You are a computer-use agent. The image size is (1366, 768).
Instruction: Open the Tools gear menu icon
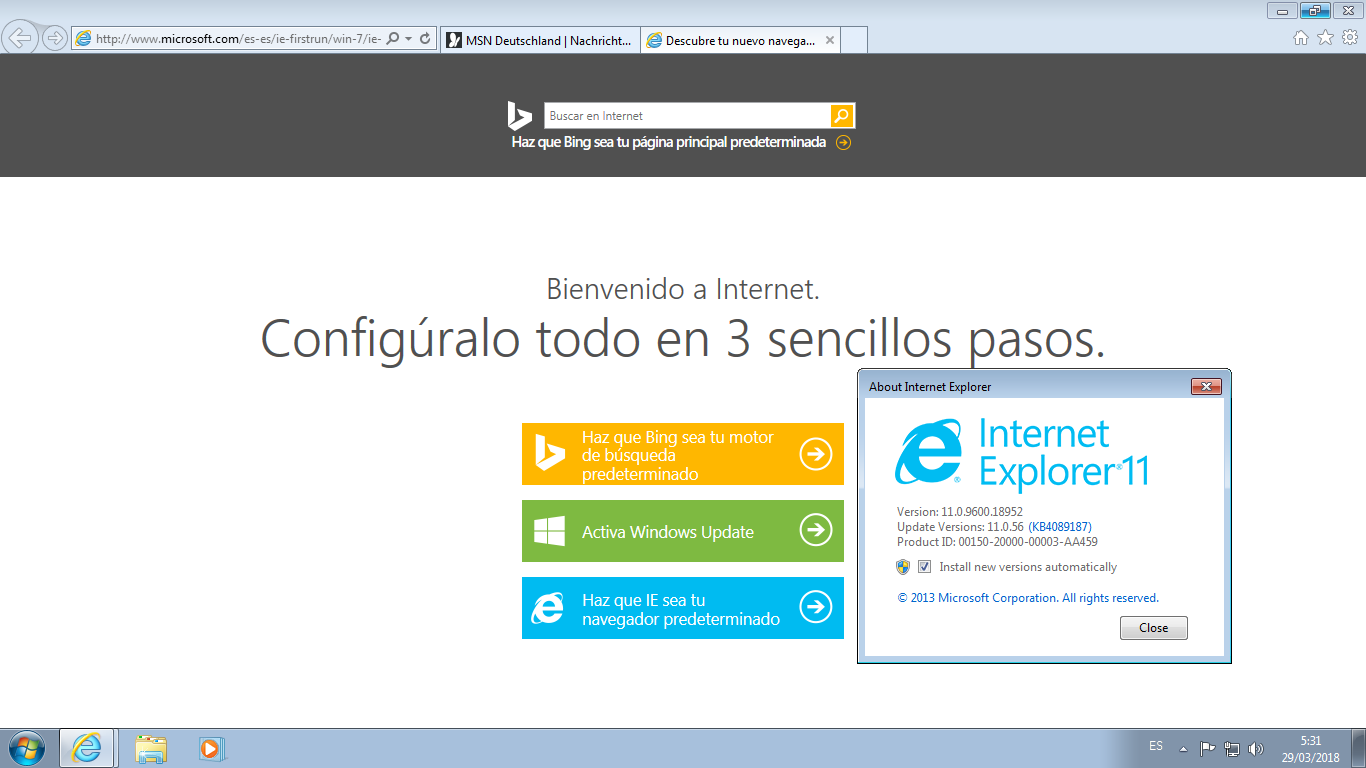[1350, 38]
